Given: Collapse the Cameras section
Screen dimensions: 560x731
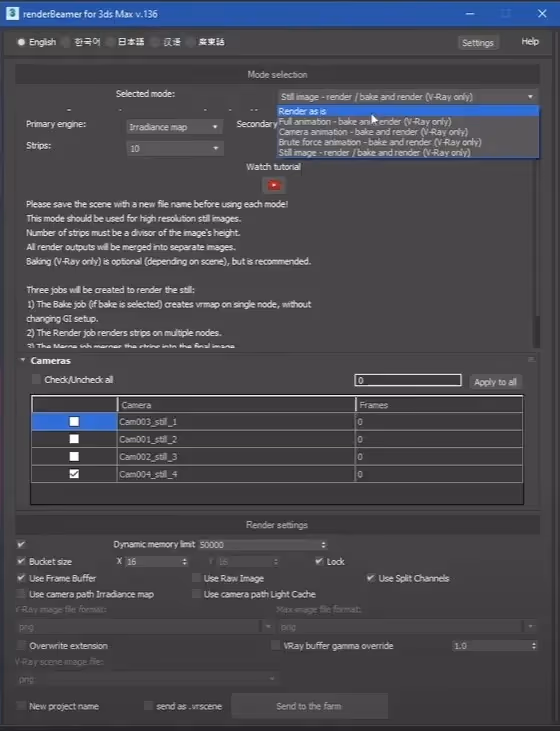Looking at the screenshot, I should pos(23,360).
